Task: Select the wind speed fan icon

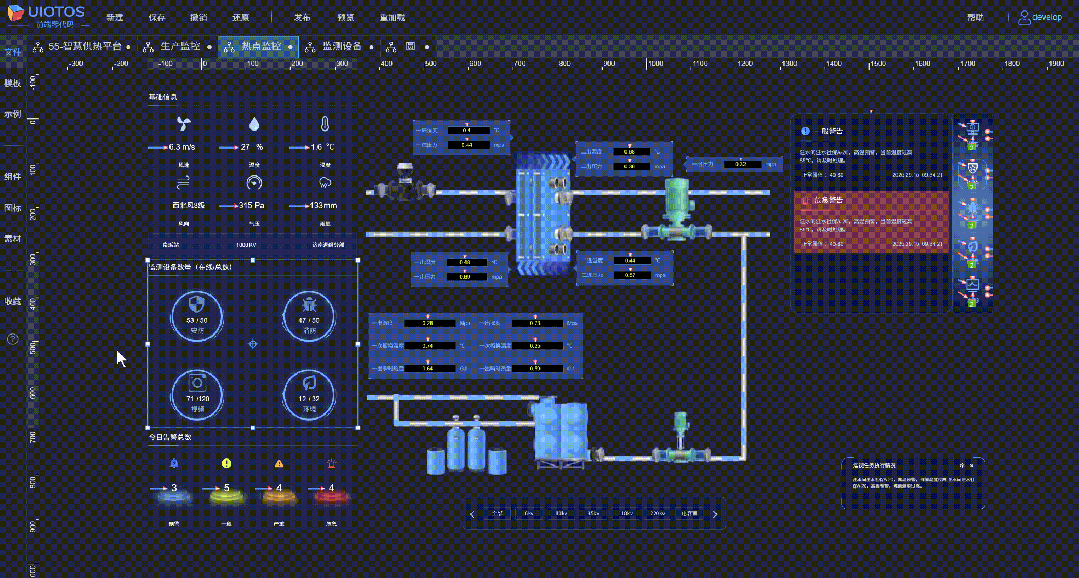Action: pos(184,124)
